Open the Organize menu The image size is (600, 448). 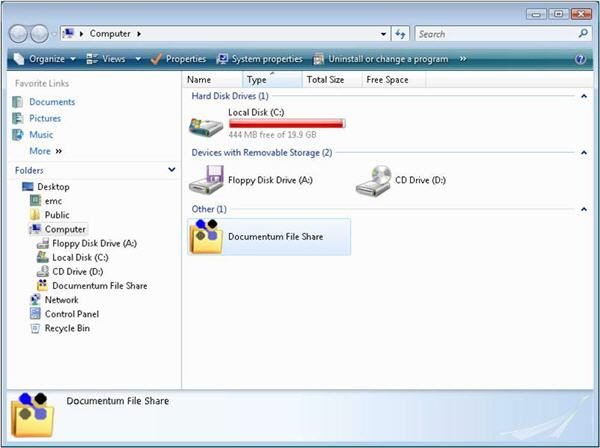[45, 59]
